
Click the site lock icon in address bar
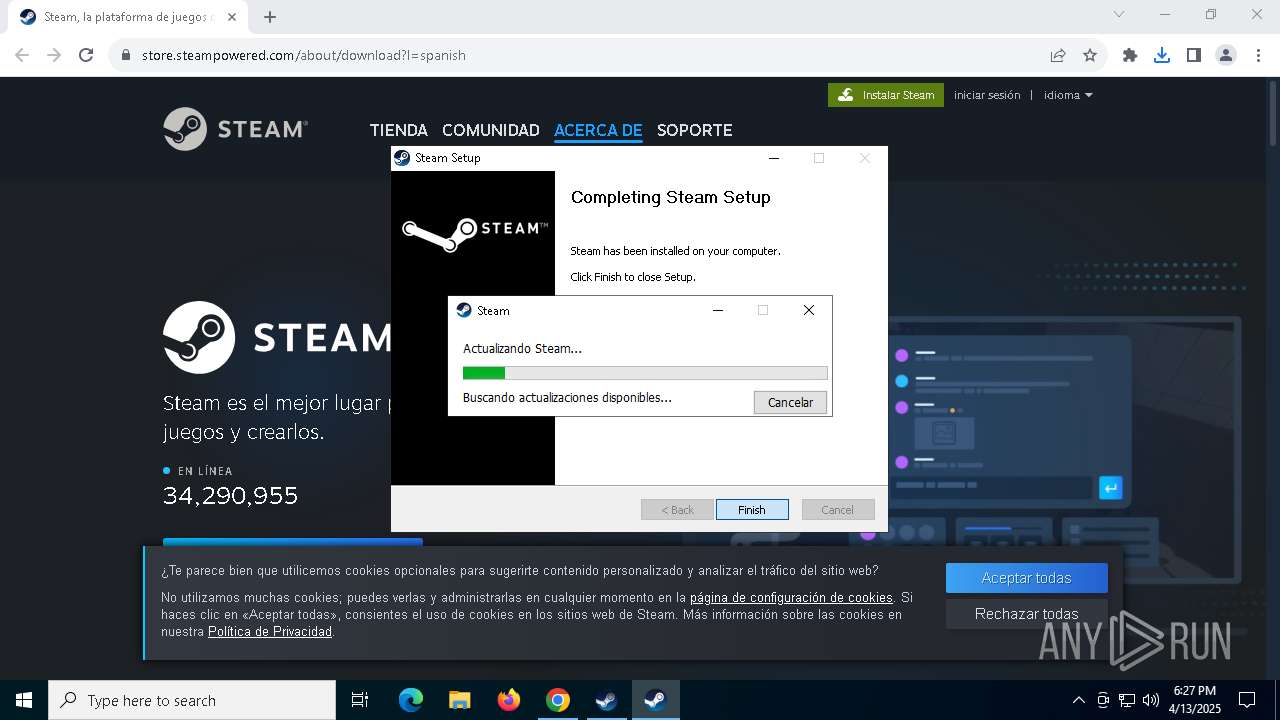point(126,55)
